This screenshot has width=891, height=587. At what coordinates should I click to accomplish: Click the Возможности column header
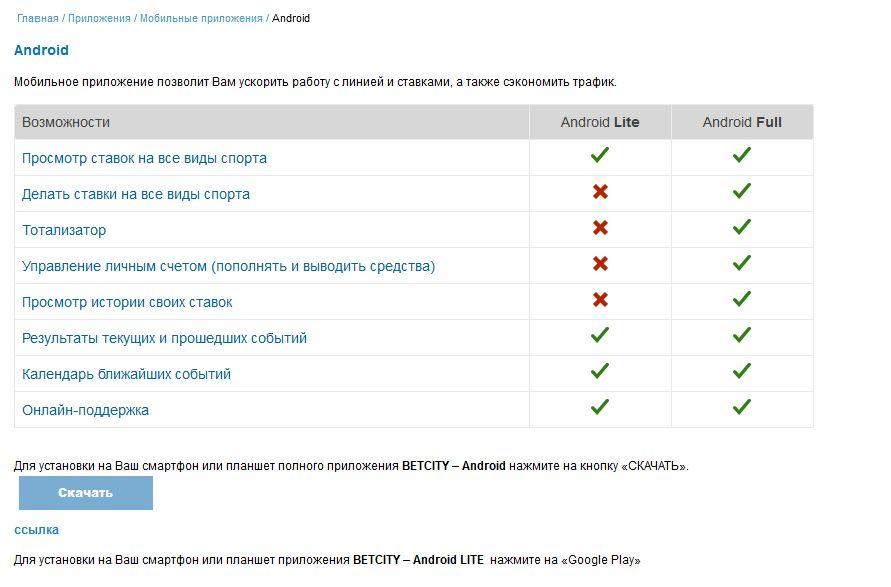(x=66, y=122)
